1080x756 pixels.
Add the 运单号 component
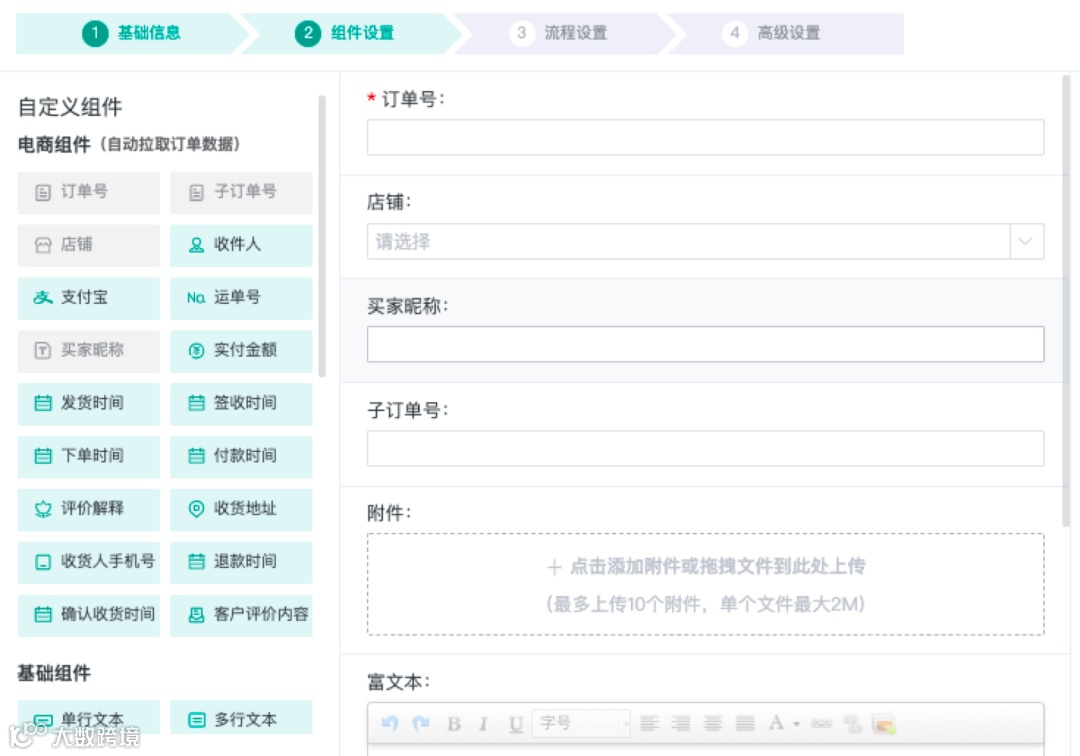241,298
